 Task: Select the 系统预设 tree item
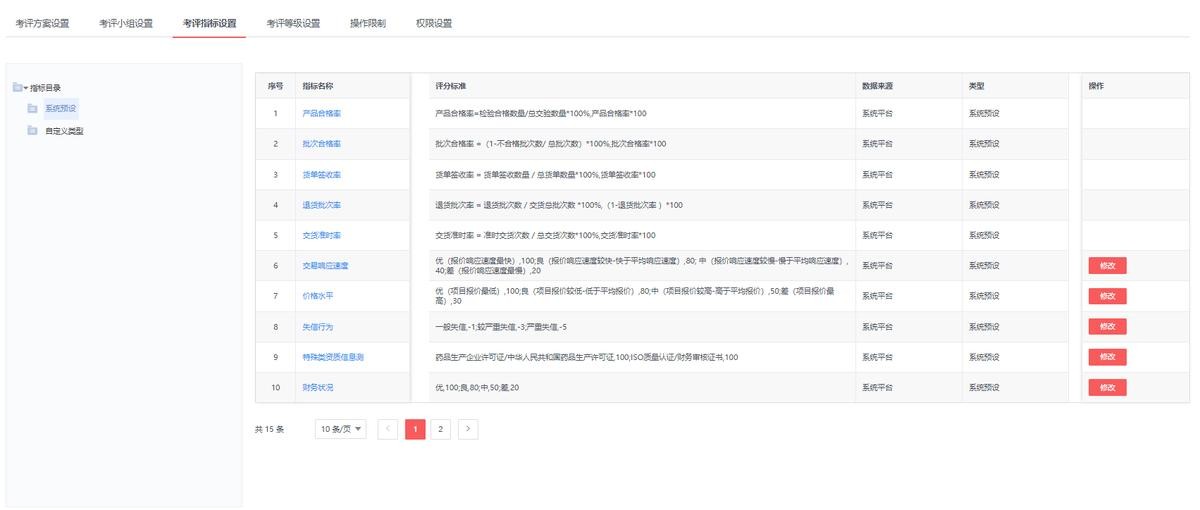61,108
